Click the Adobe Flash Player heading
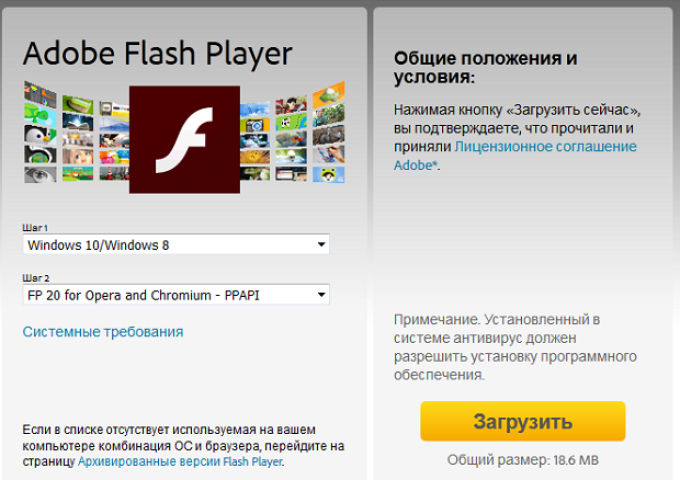Image resolution: width=680 pixels, height=480 pixels. click(x=157, y=54)
